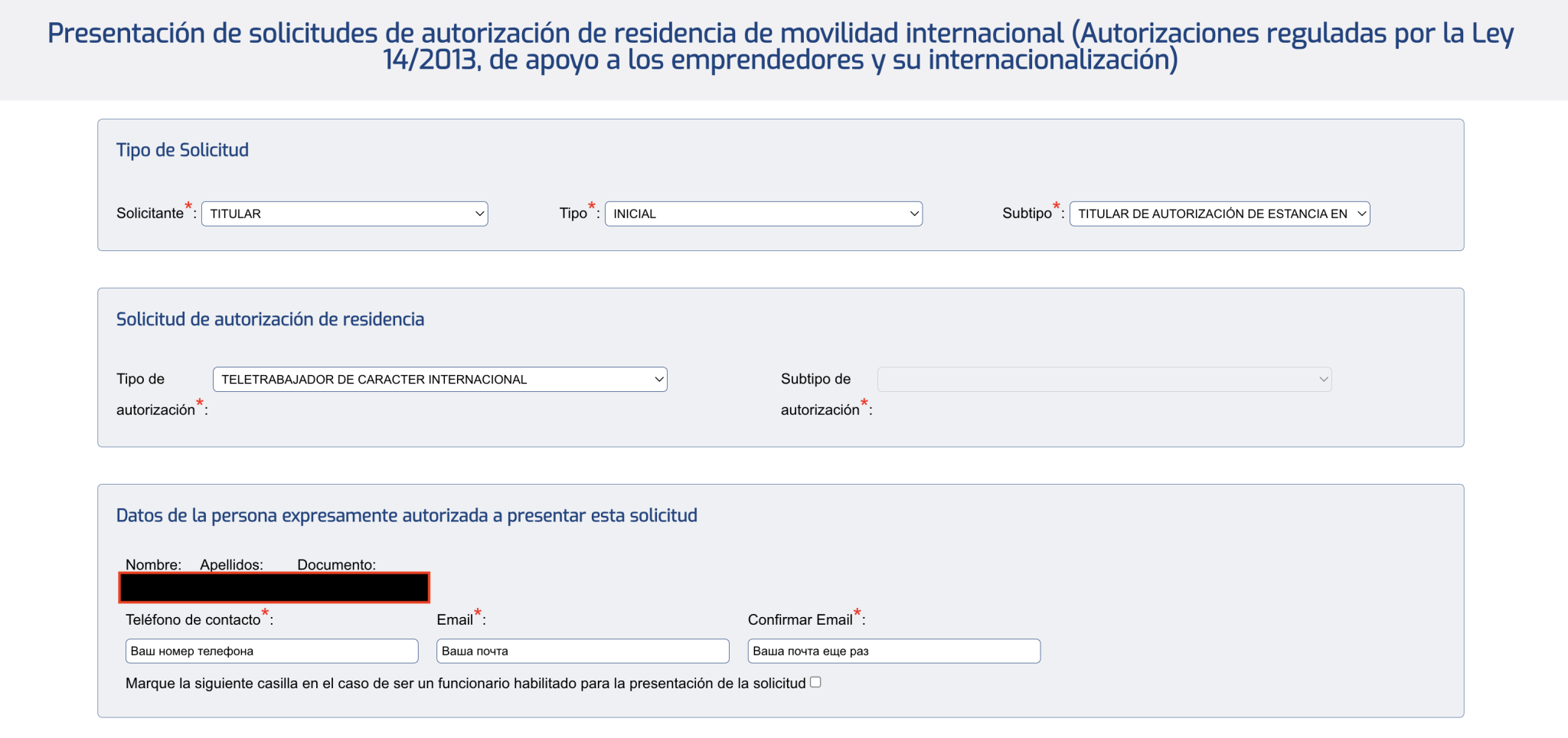The height and width of the screenshot is (738, 1568).
Task: Expand the Tipo dropdown set to INICIAL
Action: 763,214
